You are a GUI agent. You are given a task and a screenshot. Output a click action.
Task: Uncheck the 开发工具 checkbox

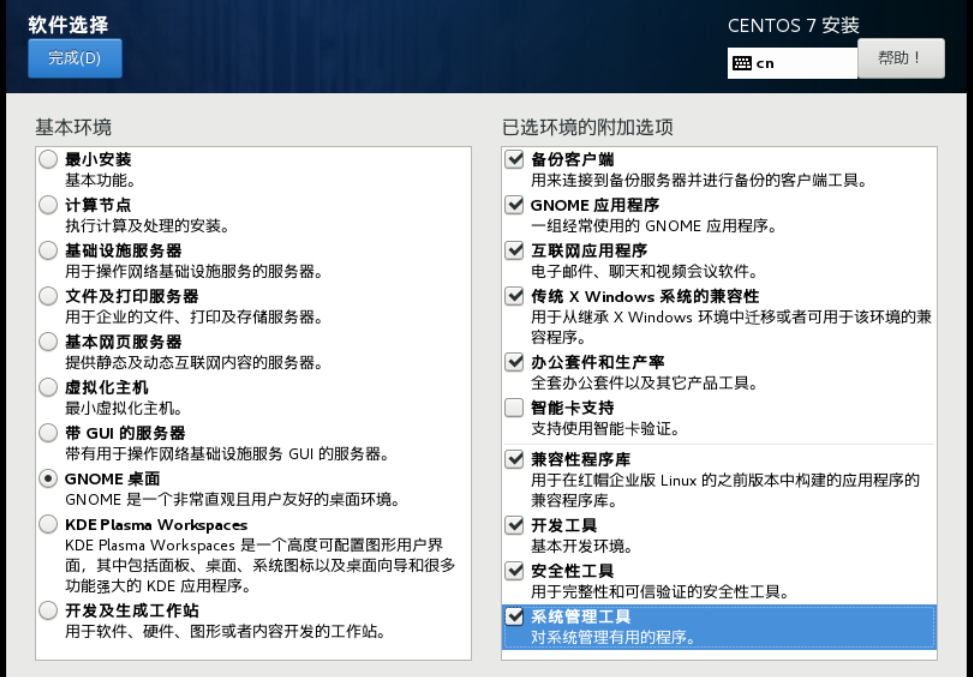click(x=514, y=525)
